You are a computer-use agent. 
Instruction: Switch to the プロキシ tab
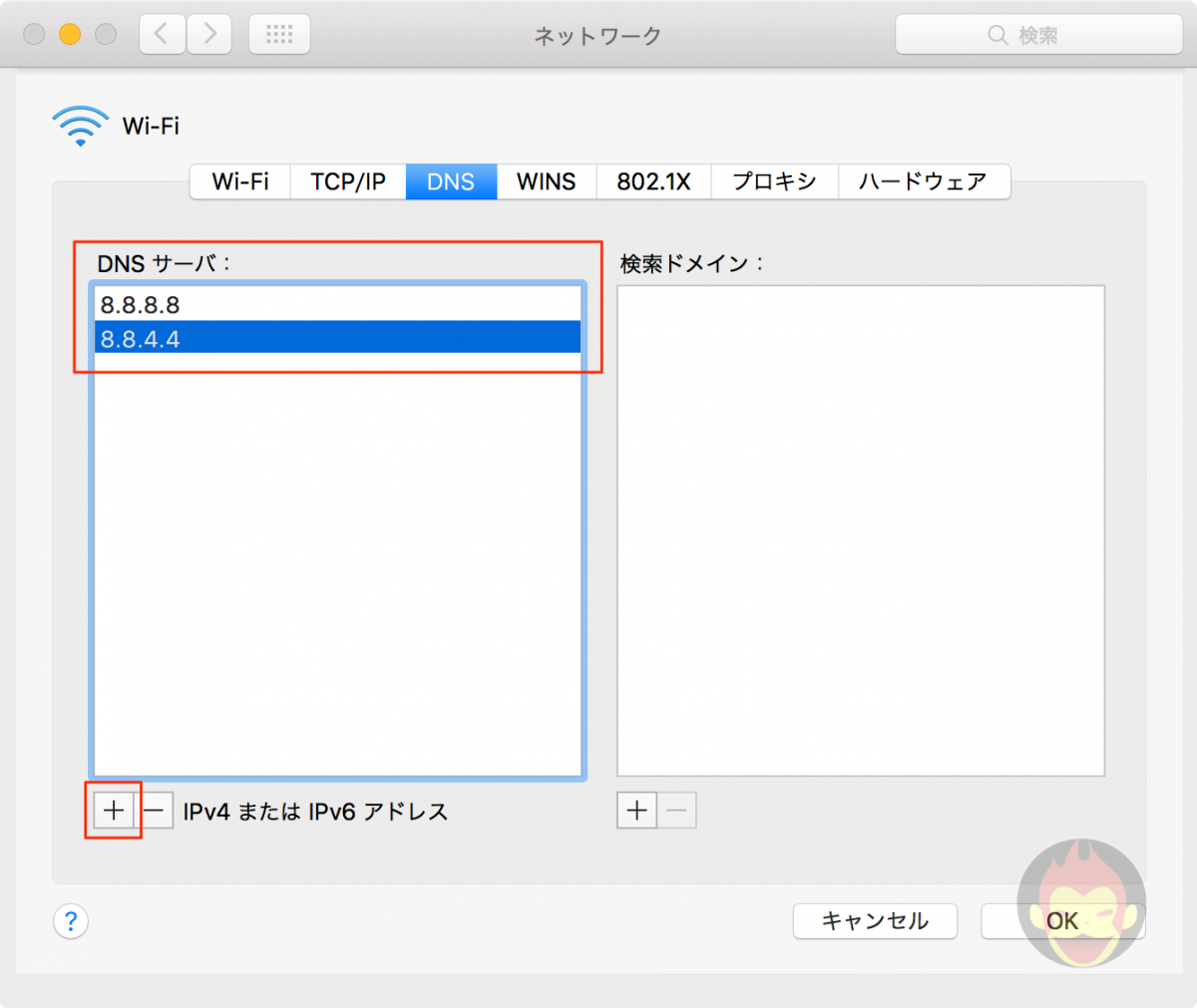pos(774,181)
